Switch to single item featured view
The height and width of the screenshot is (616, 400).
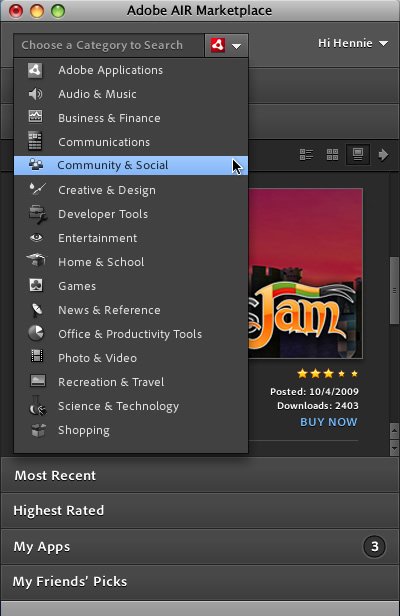pyautogui.click(x=358, y=154)
